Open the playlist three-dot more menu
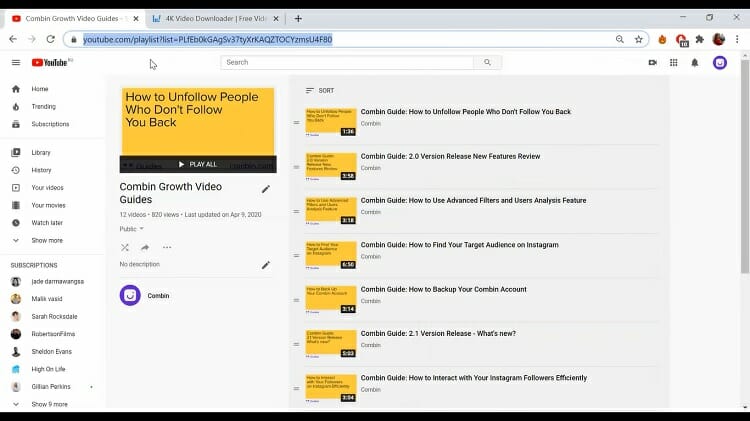The width and height of the screenshot is (750, 421). pos(166,247)
